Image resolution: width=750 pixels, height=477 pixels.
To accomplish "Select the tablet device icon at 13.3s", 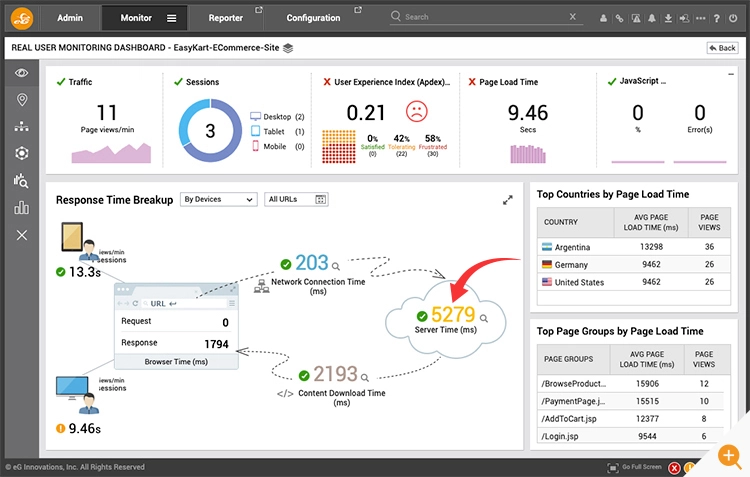I will (72, 236).
